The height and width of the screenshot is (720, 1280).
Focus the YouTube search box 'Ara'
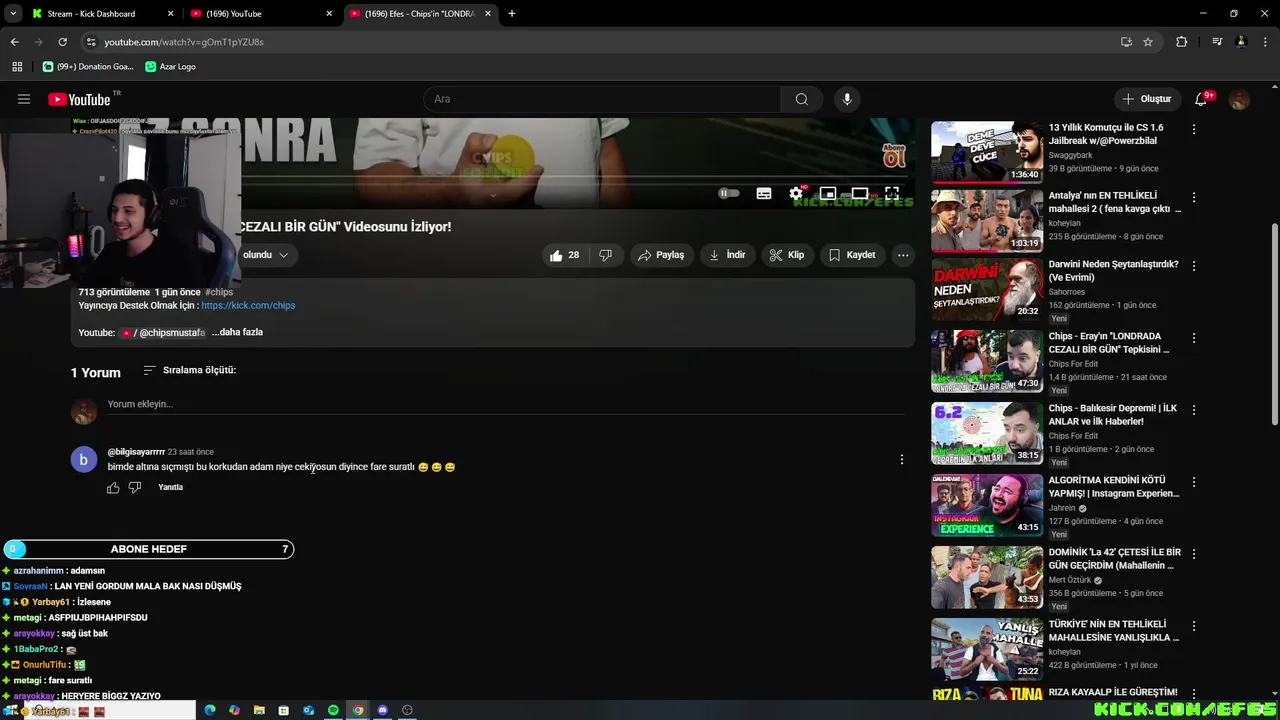point(603,99)
